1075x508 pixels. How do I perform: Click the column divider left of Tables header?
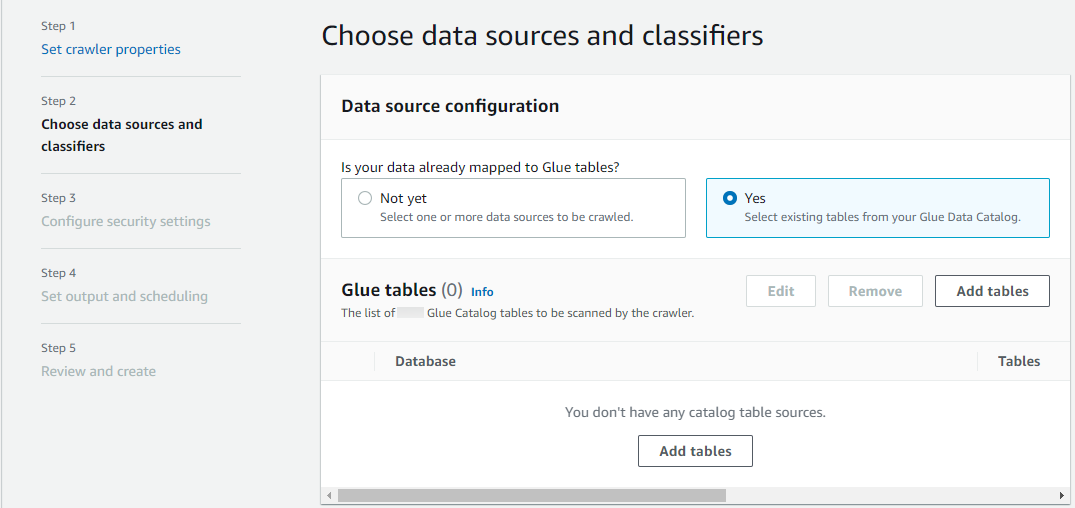point(977,361)
